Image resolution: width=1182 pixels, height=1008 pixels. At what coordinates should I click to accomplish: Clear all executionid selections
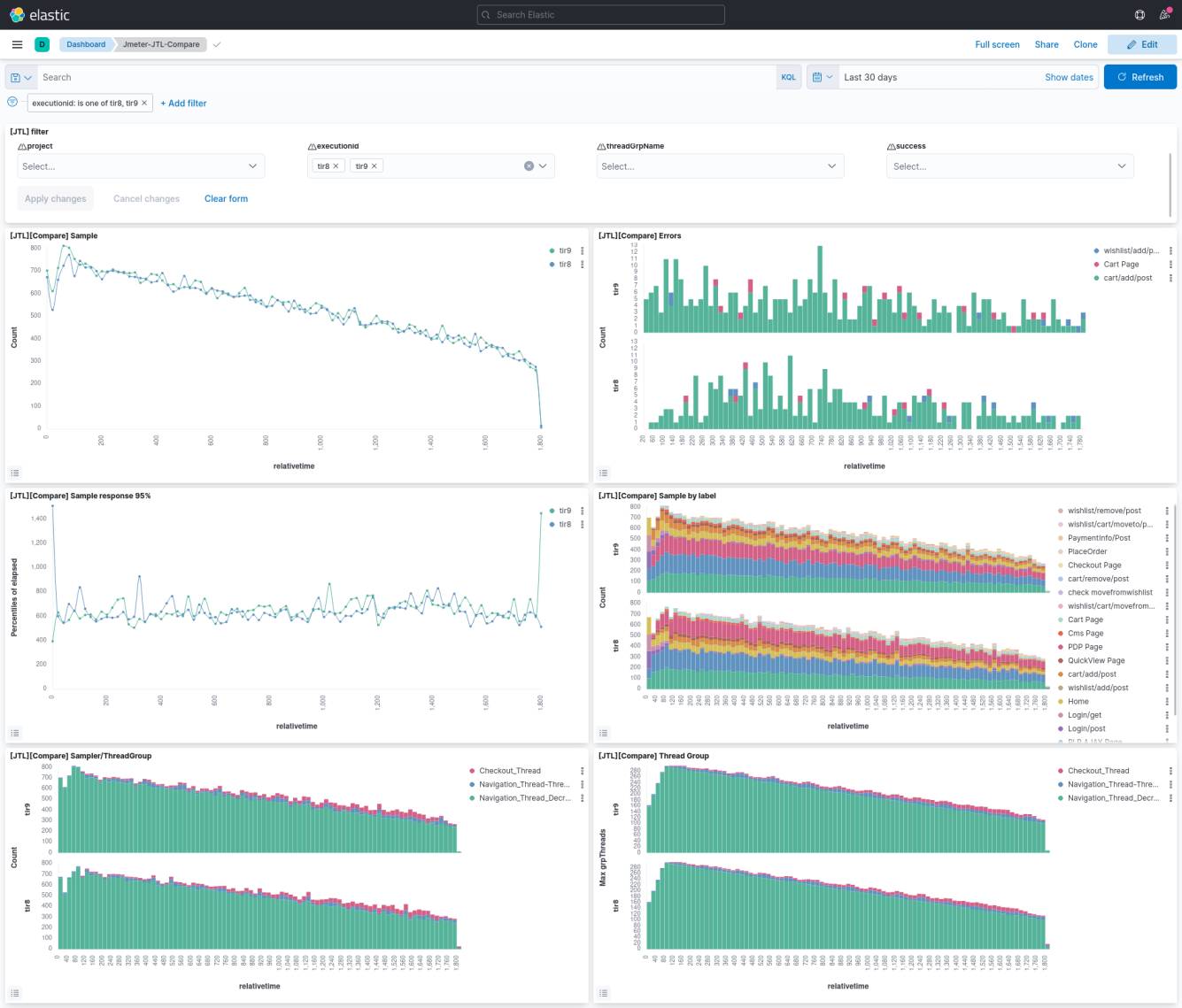[x=529, y=166]
